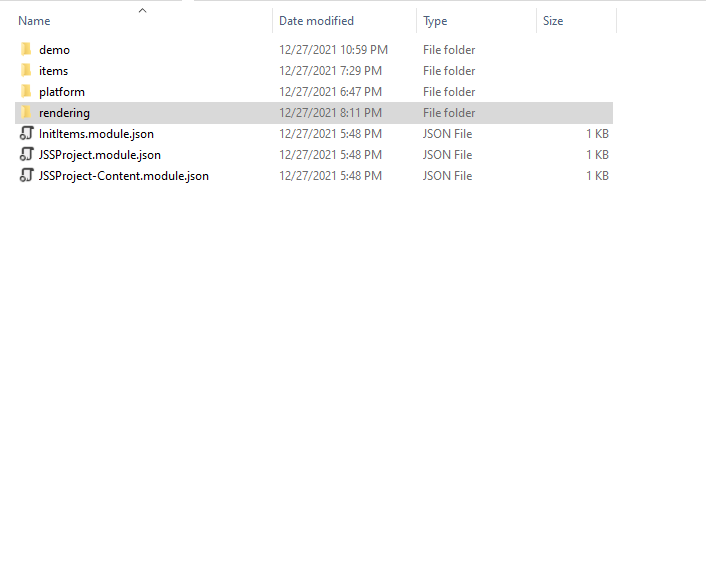Sort by the Name column header
This screenshot has width=706, height=588.
(x=34, y=21)
